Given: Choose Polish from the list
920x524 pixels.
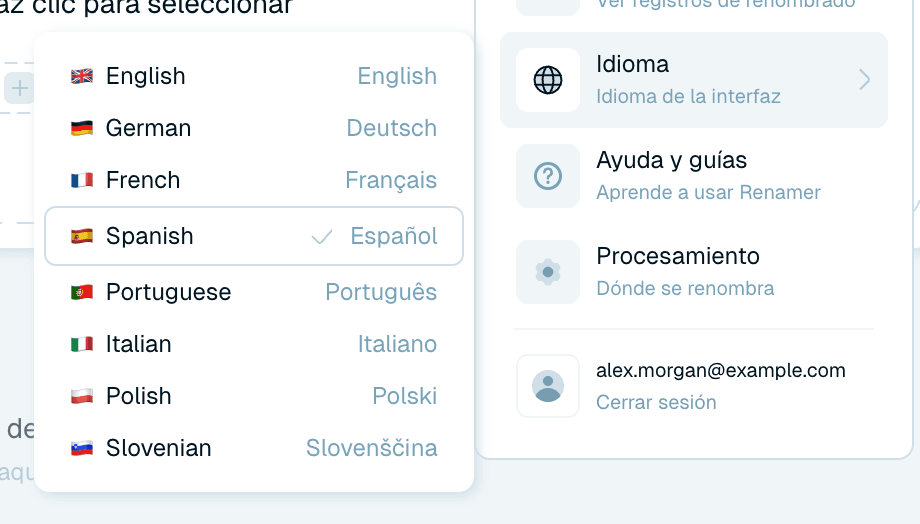Looking at the screenshot, I should click(x=254, y=396).
